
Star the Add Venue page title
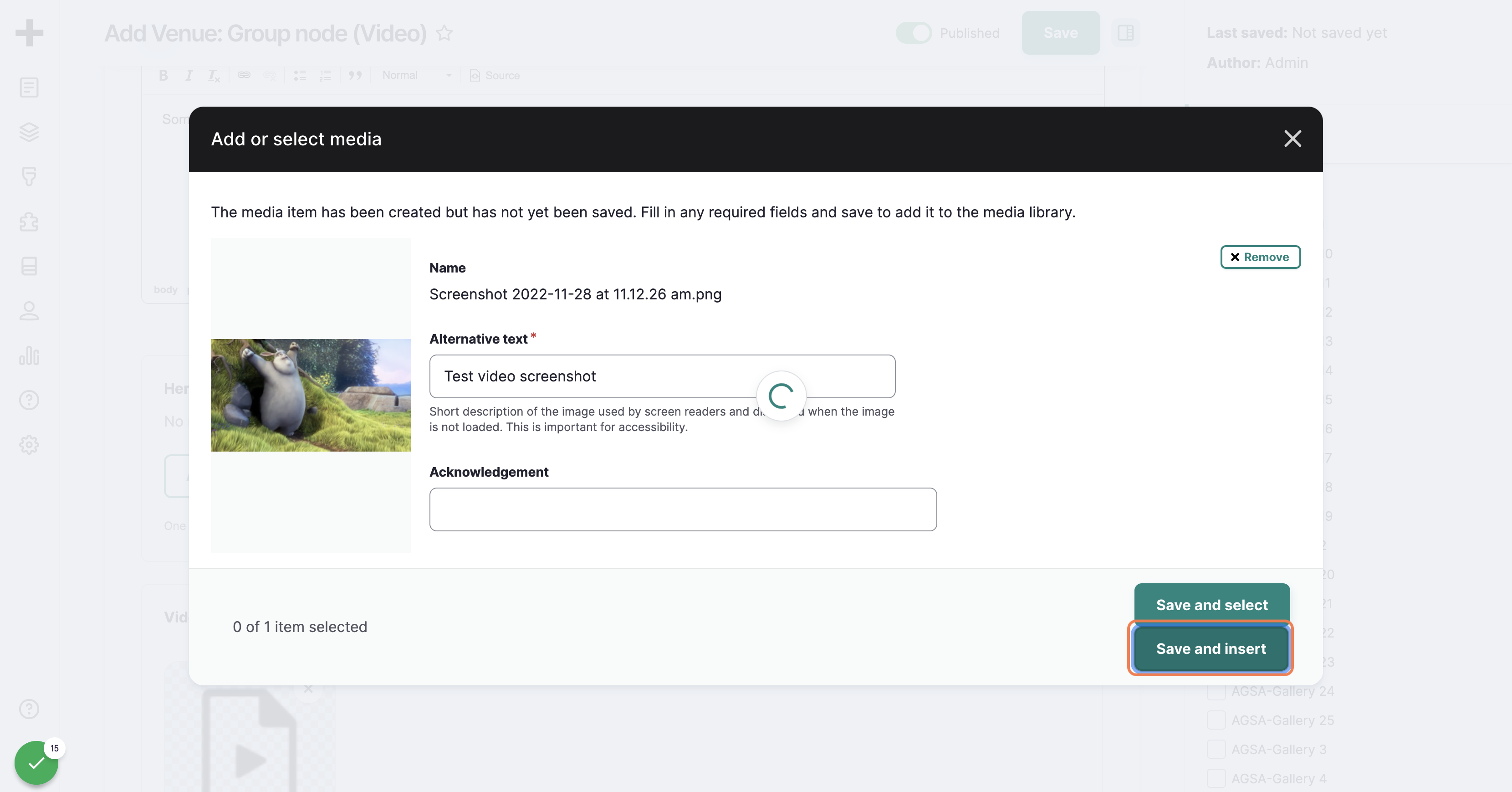[x=444, y=33]
